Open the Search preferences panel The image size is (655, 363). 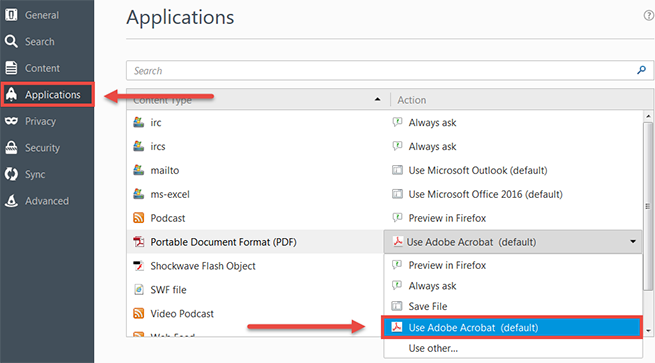(x=47, y=41)
